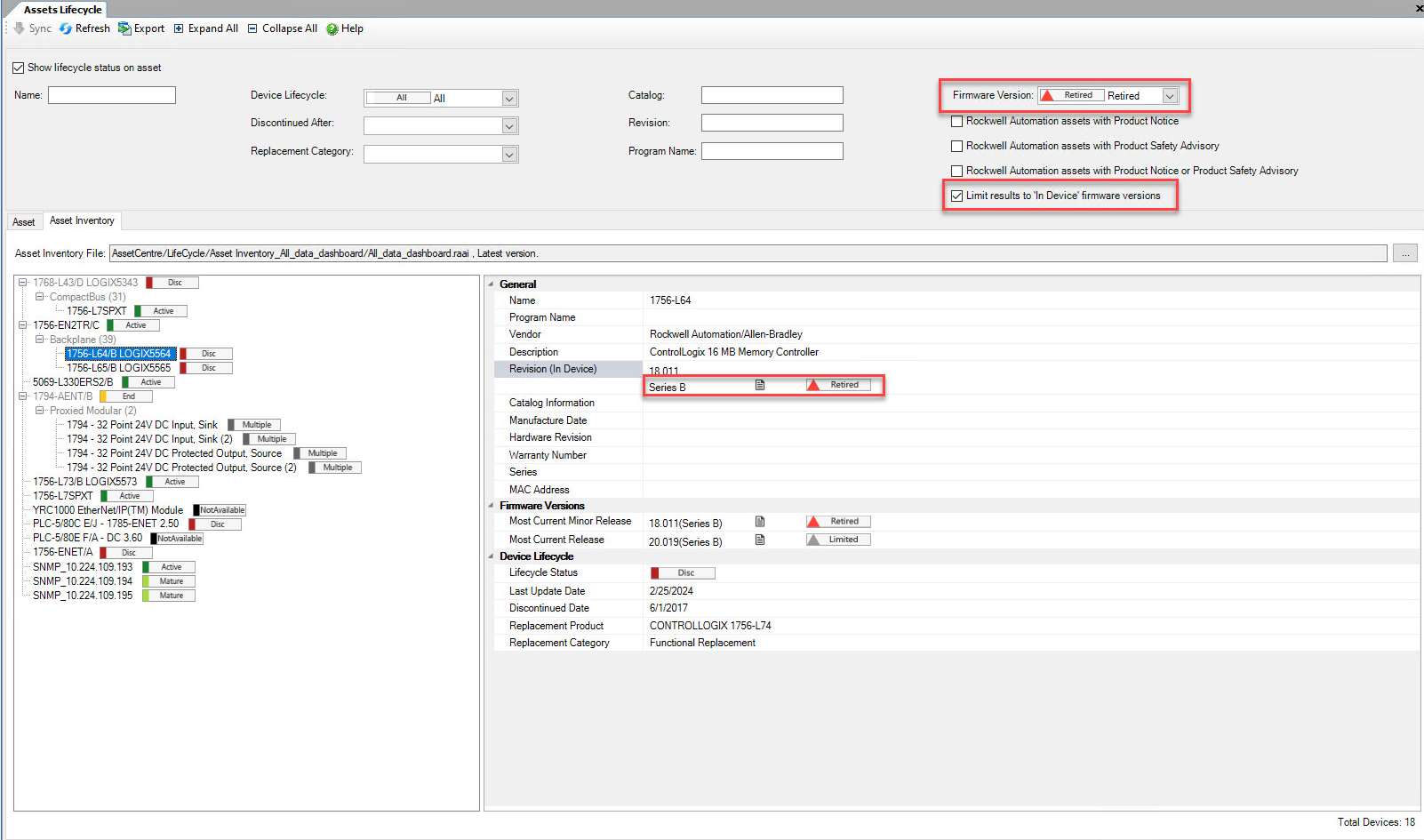Select the Assets Lifecycle window tab
The width and height of the screenshot is (1424, 840).
[x=62, y=10]
